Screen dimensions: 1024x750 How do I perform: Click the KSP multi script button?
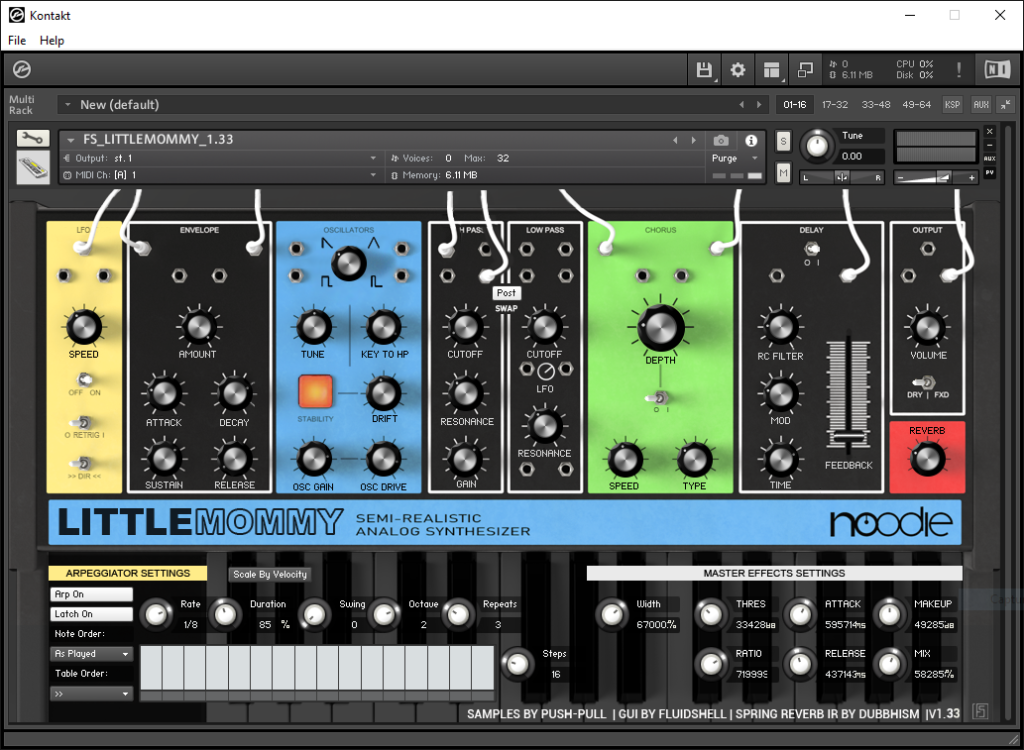click(x=952, y=105)
